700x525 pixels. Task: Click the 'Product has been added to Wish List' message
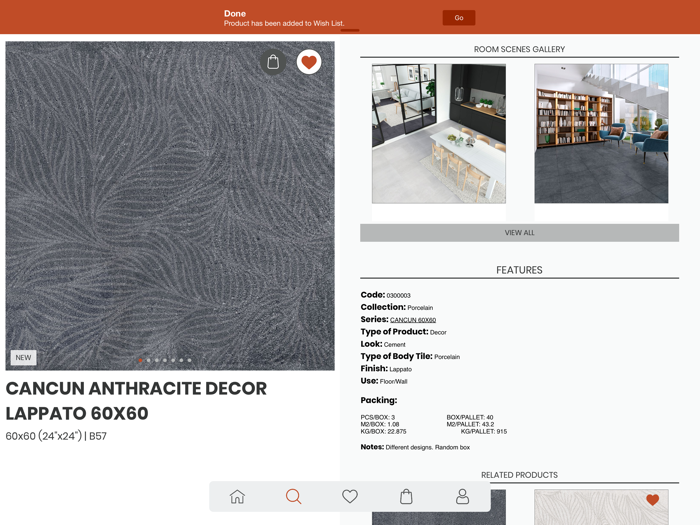[x=284, y=23]
